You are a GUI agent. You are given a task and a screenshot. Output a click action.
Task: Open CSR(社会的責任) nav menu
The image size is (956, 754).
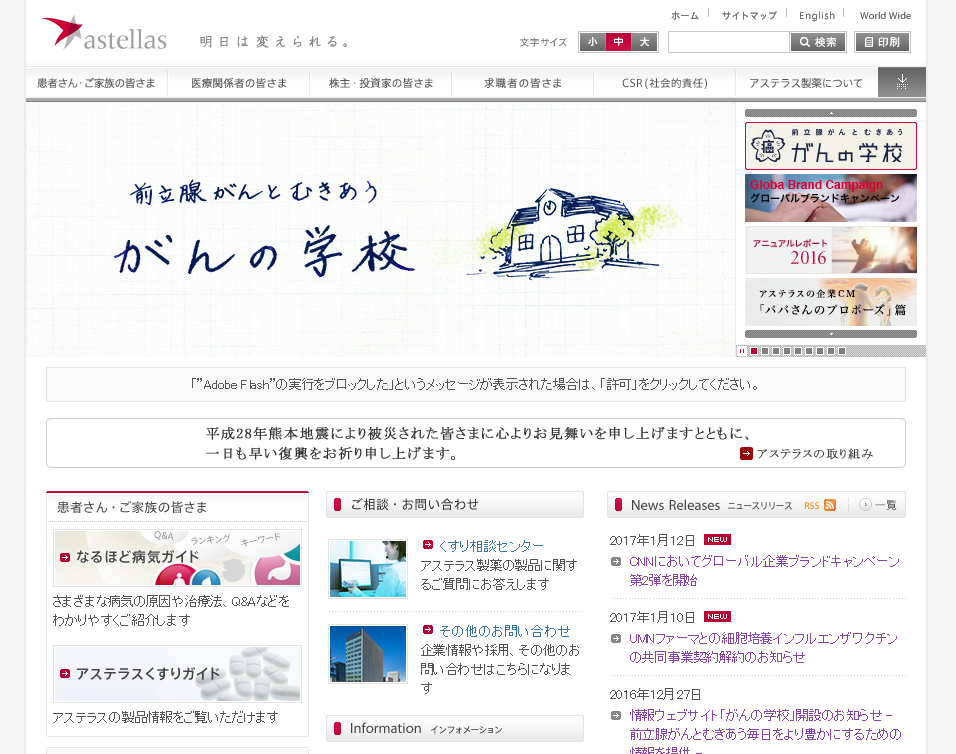[665, 83]
